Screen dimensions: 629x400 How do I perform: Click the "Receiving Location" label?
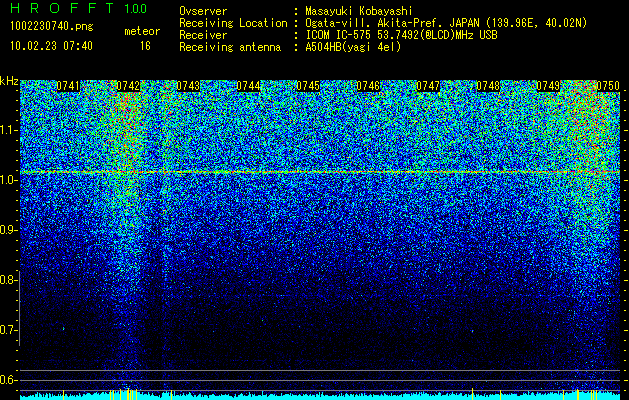(233, 23)
